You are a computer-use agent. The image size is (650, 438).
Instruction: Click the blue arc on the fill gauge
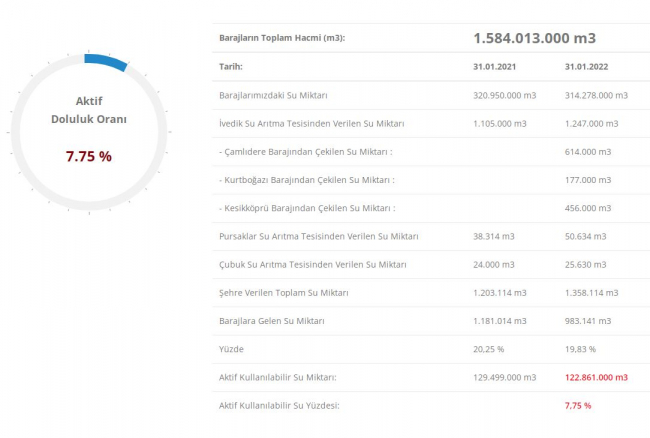point(107,62)
